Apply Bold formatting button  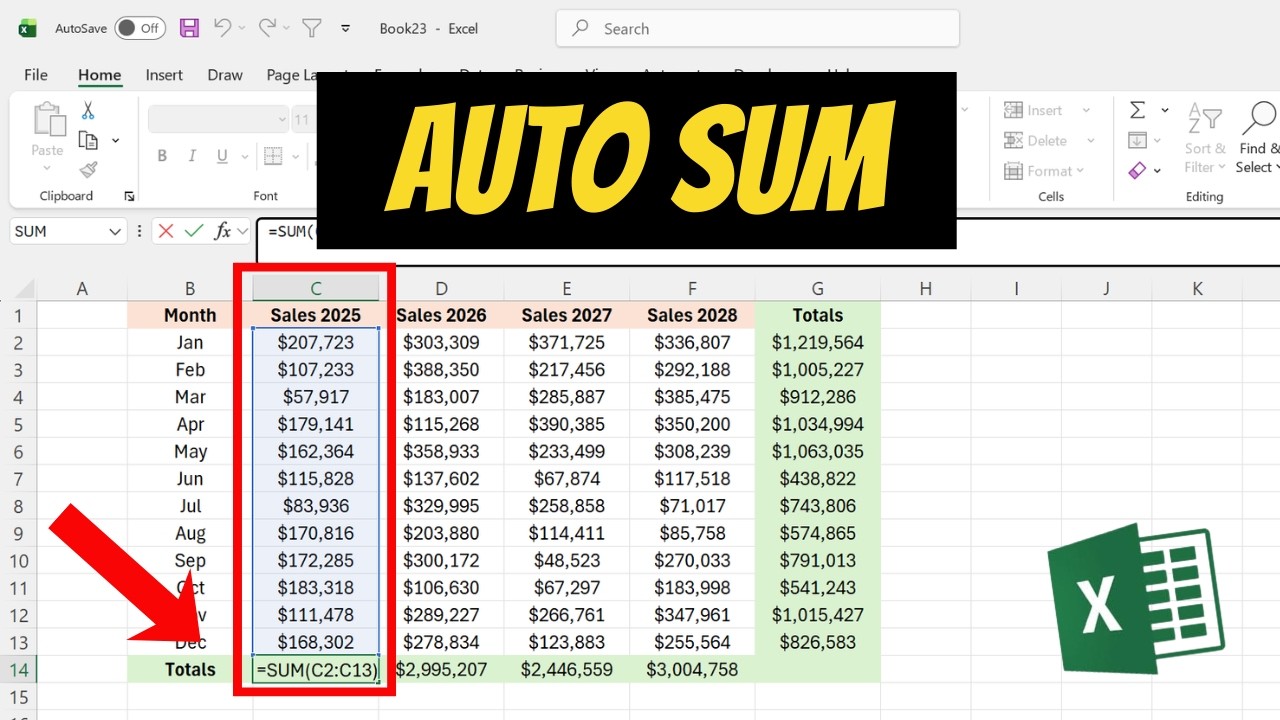pos(162,156)
